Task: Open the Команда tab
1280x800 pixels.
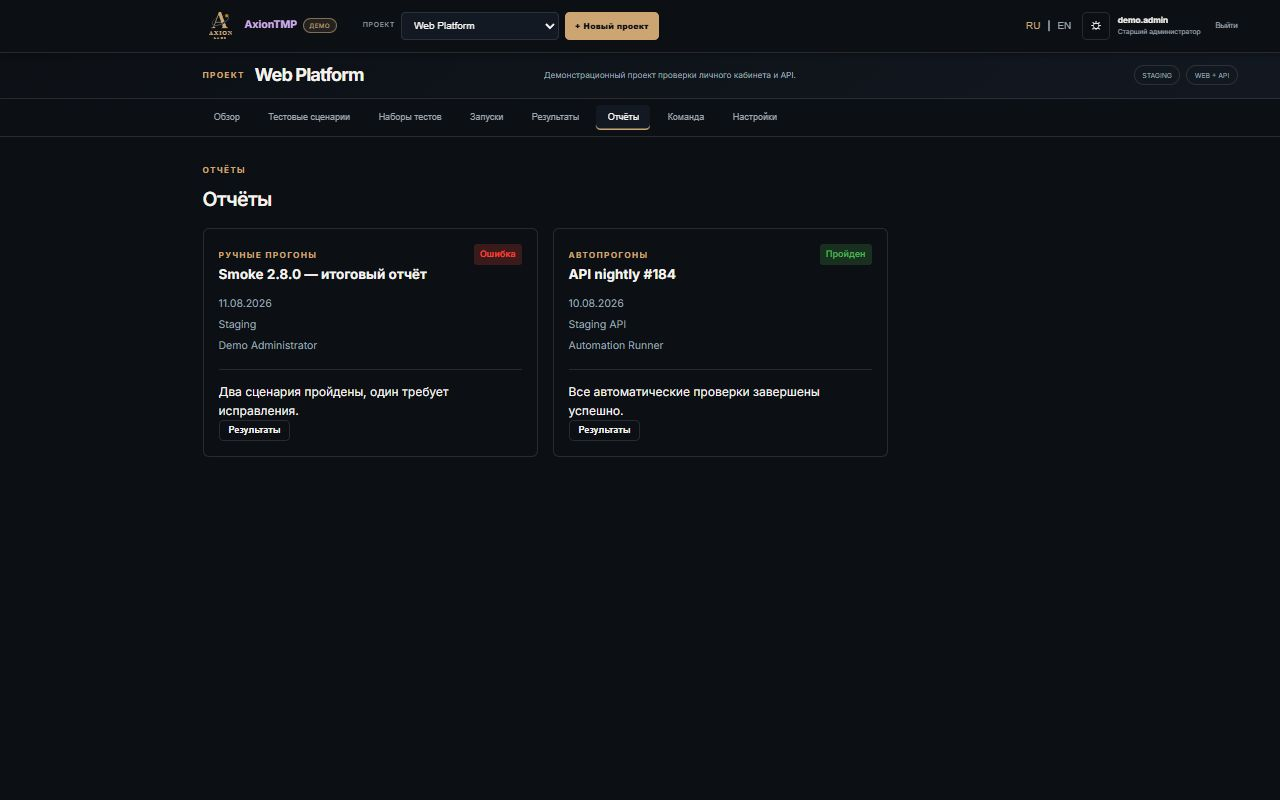Action: click(x=686, y=117)
